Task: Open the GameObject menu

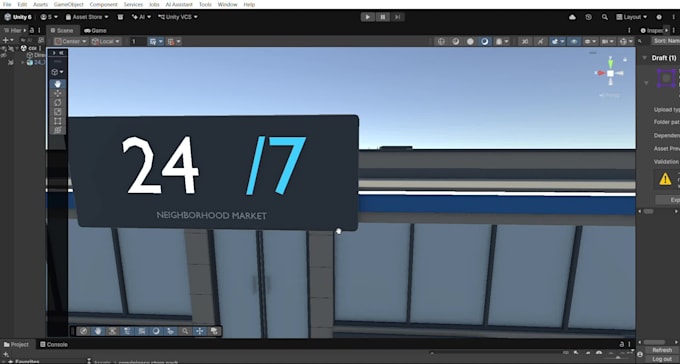Action: 69,4
